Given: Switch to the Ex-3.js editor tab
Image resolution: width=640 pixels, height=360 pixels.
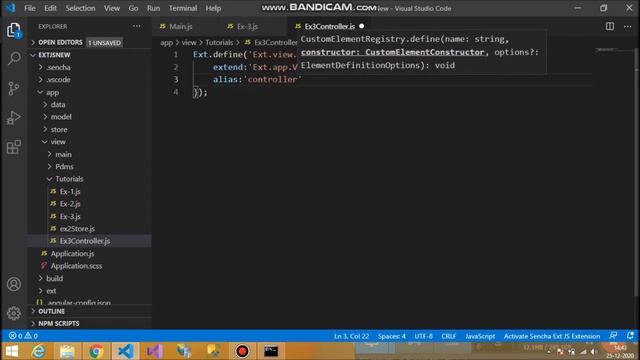Looking at the screenshot, I should pos(247,26).
